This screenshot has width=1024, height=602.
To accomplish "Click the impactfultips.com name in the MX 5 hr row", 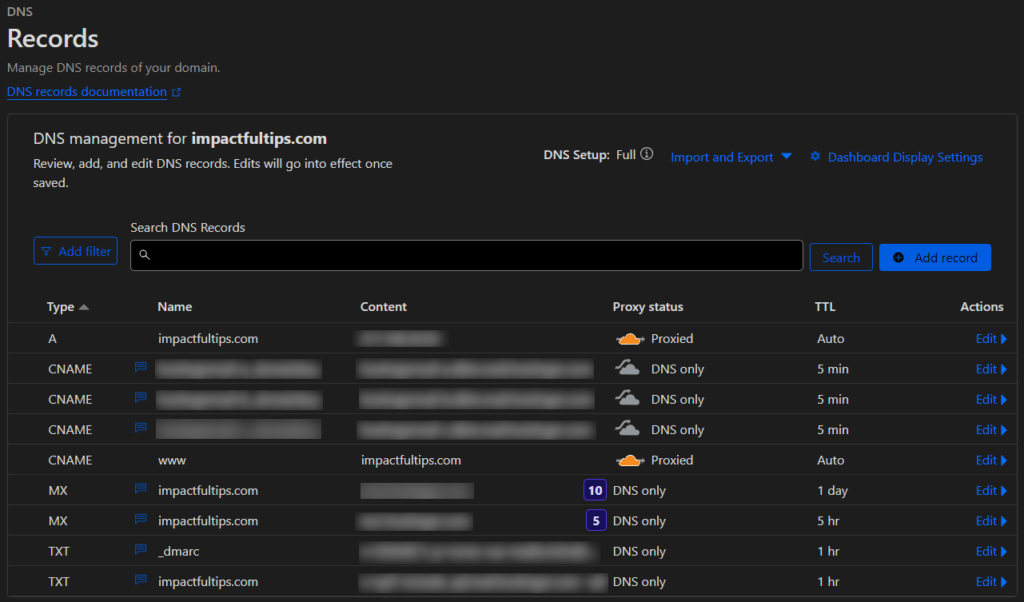I will (208, 521).
